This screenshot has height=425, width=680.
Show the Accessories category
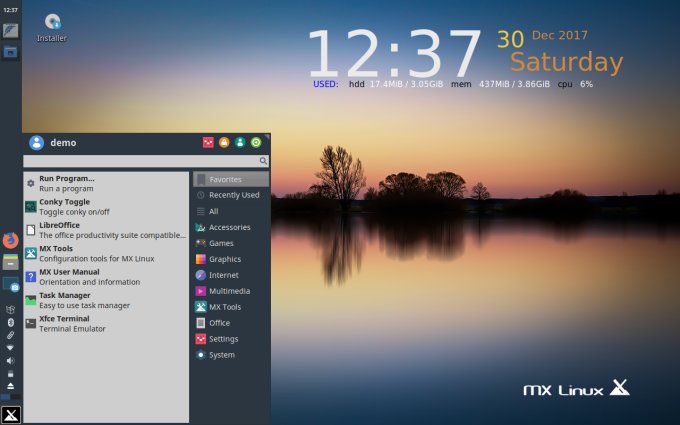pos(229,227)
